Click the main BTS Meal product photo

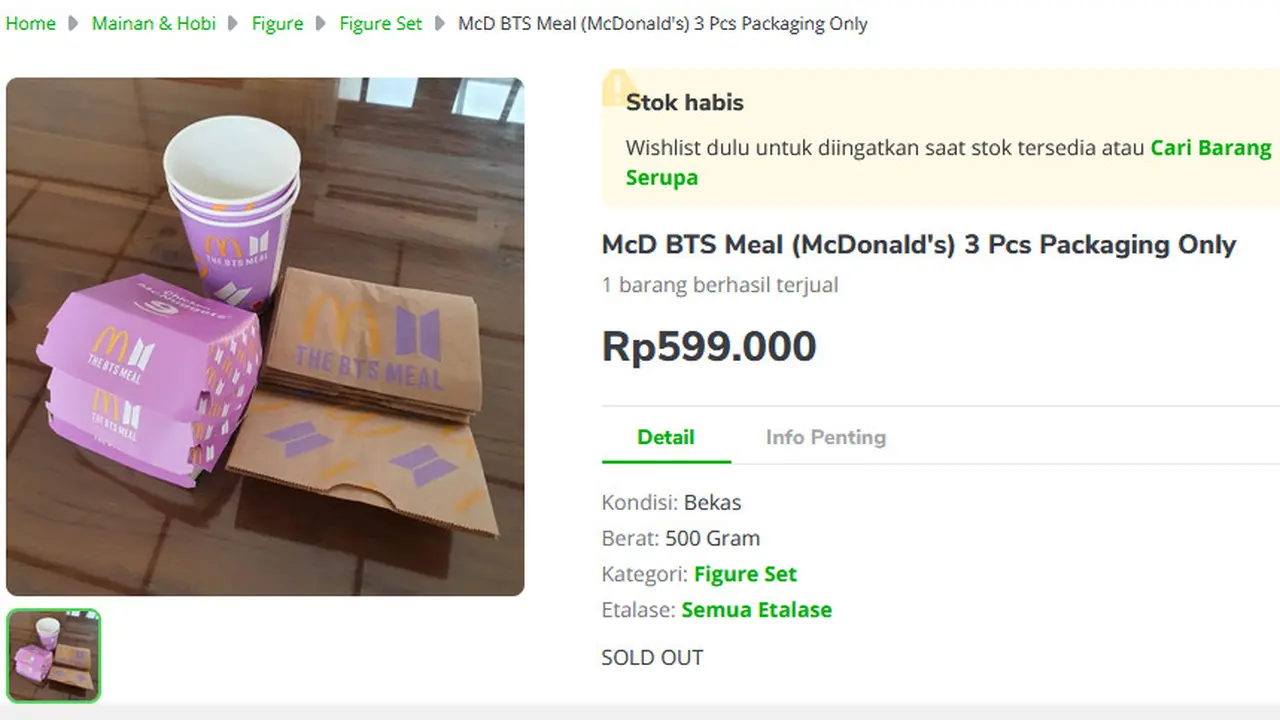pyautogui.click(x=265, y=335)
